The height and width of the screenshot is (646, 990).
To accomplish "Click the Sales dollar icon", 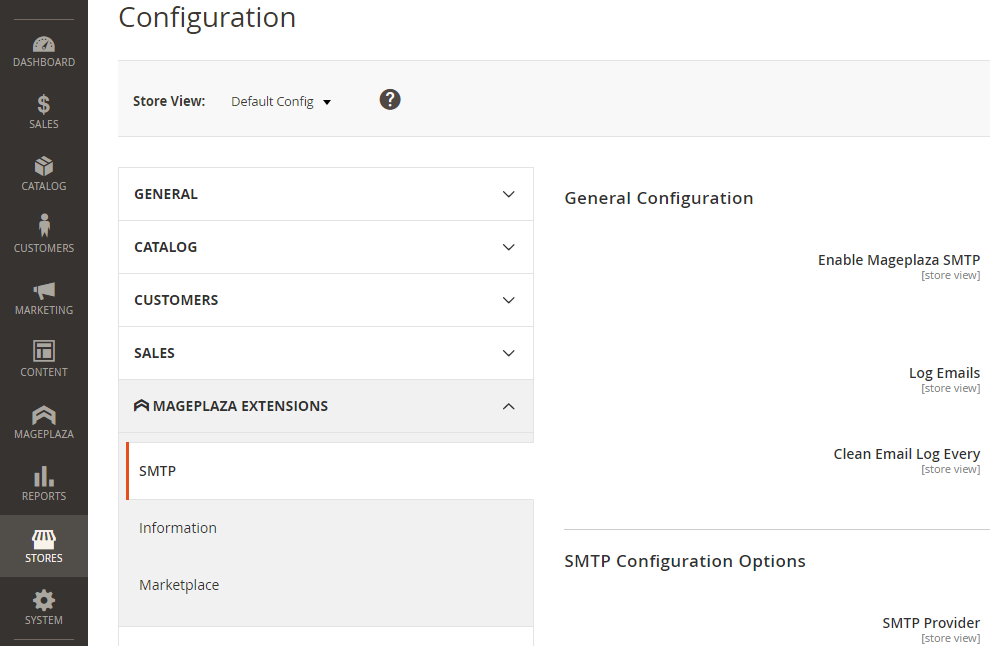I will point(43,105).
